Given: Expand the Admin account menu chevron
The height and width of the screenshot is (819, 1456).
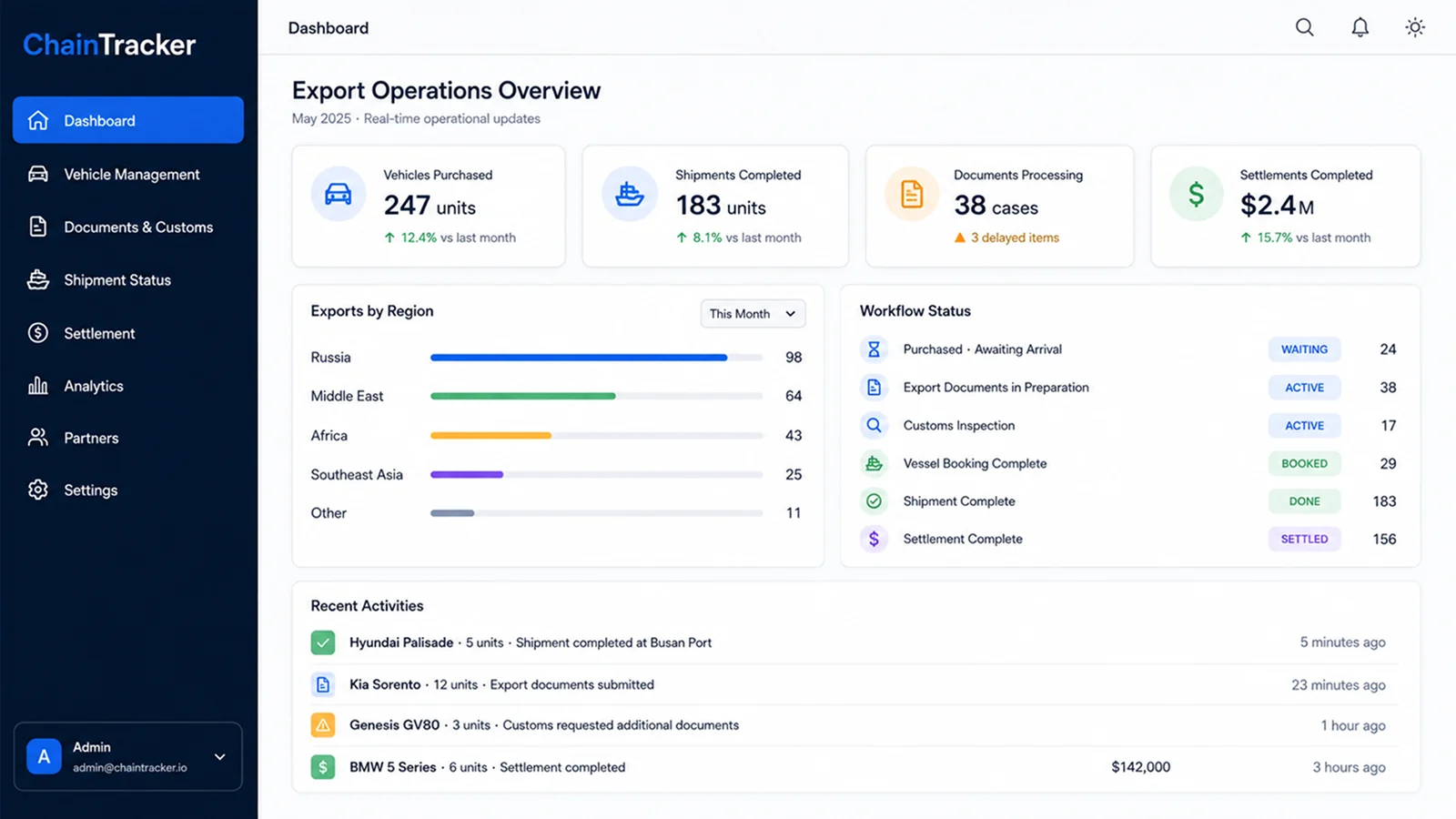Looking at the screenshot, I should tap(219, 757).
